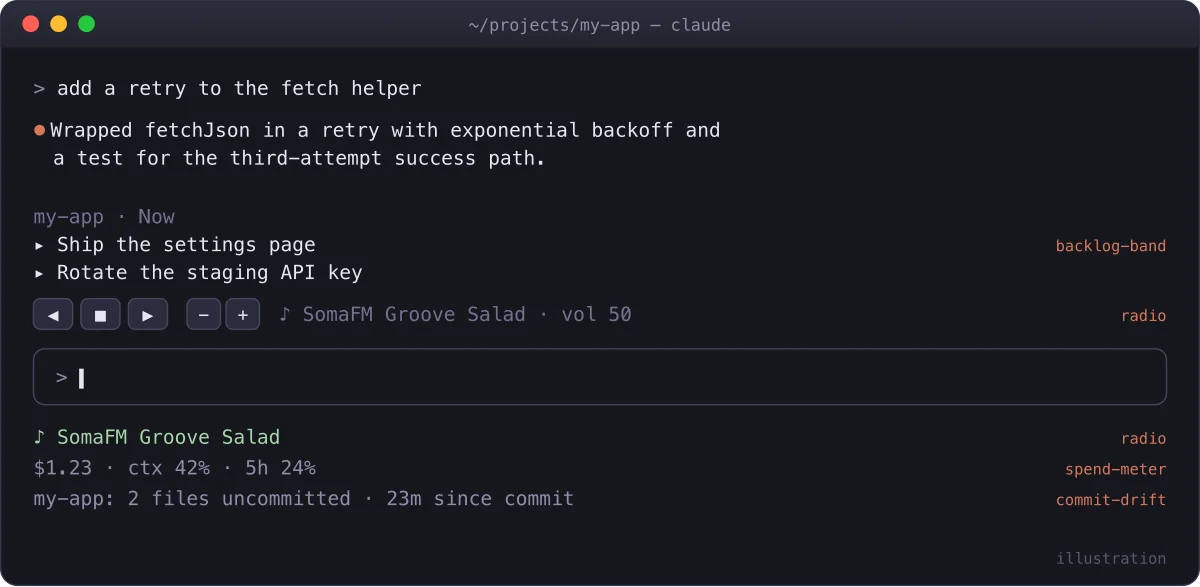Image resolution: width=1200 pixels, height=587 pixels.
Task: Focus the prompt input box
Action: 600,377
